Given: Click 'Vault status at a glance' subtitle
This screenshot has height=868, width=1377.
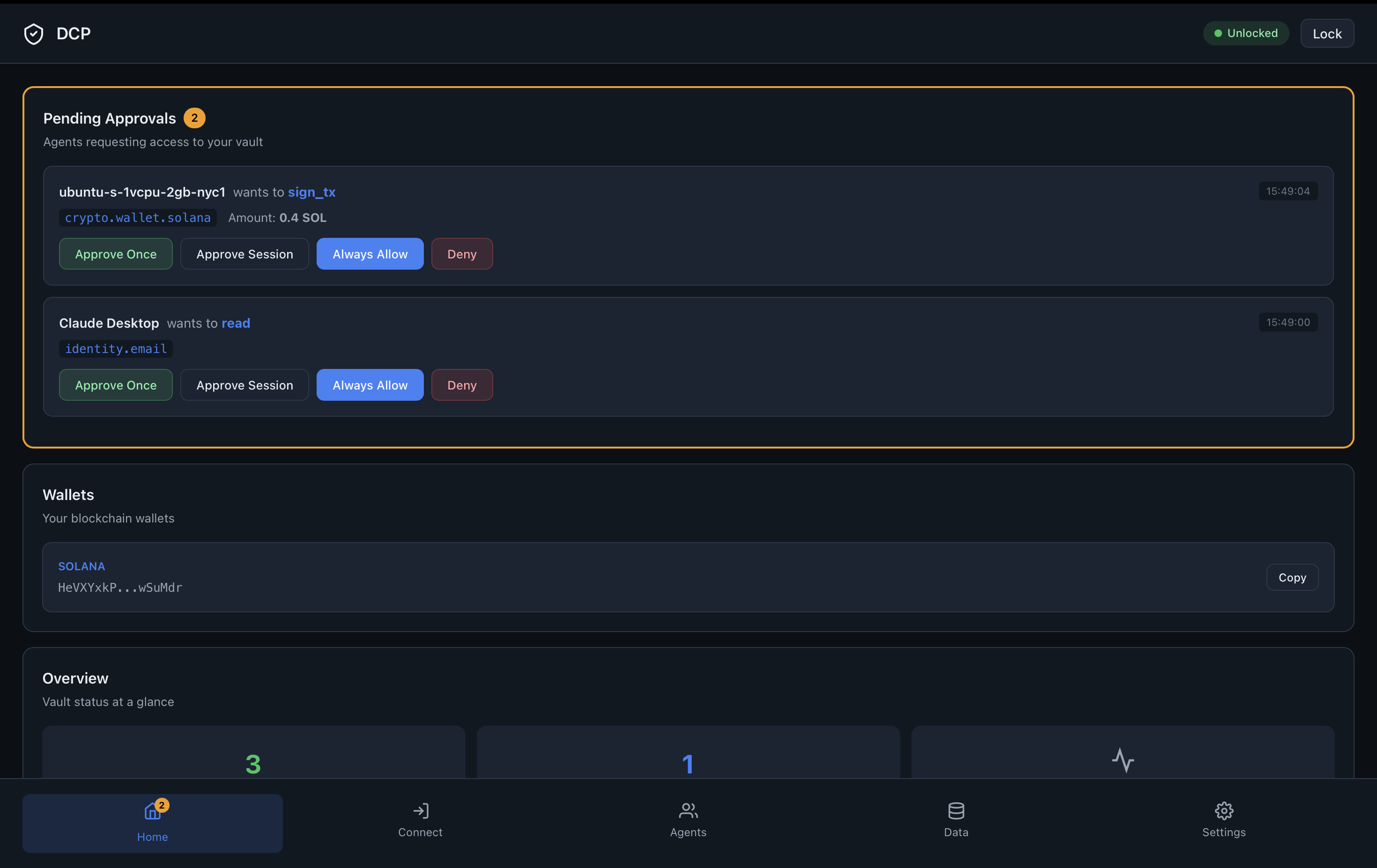Looking at the screenshot, I should coord(108,702).
